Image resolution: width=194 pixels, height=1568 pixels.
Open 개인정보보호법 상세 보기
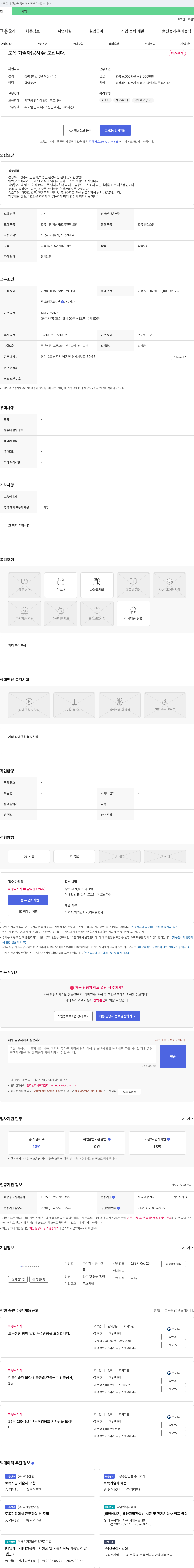click(73, 1016)
